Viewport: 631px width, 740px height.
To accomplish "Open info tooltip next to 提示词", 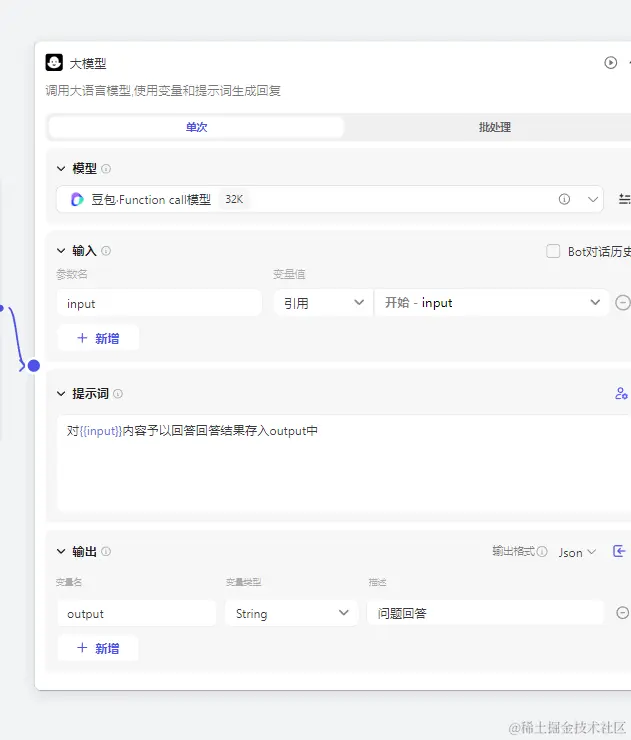I will [x=118, y=394].
